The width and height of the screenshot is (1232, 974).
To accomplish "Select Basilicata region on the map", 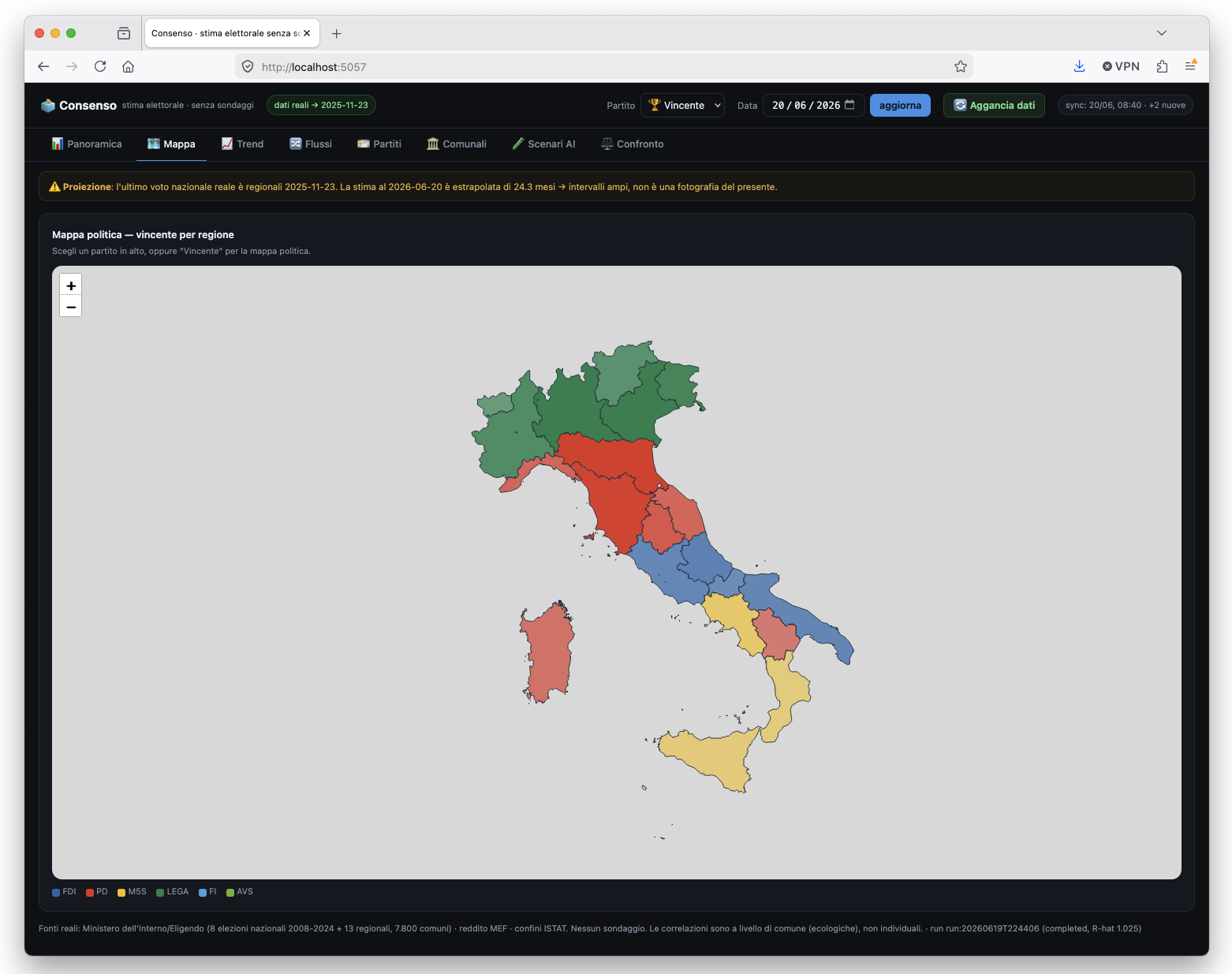I will [x=775, y=633].
